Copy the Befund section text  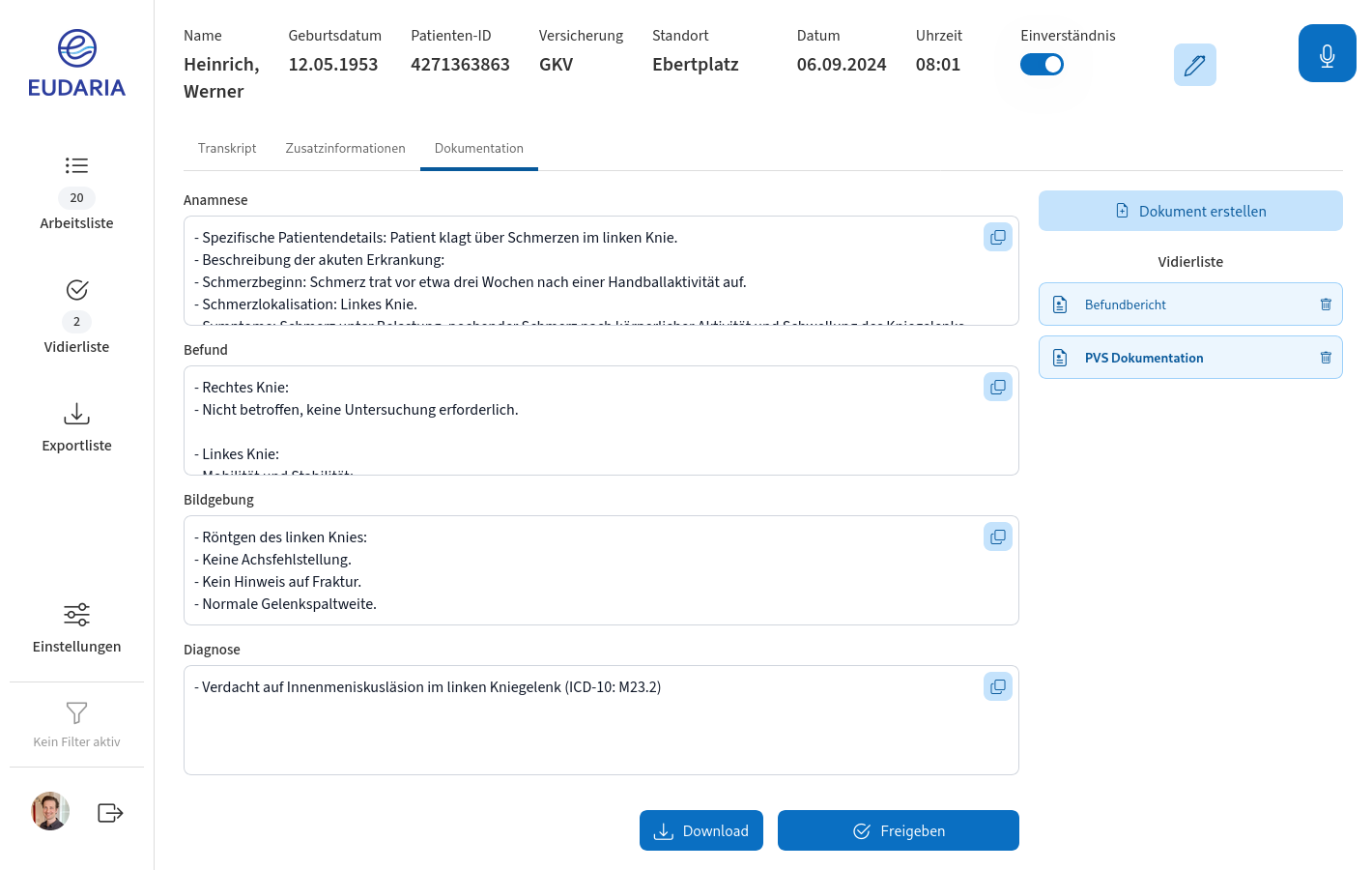997,387
